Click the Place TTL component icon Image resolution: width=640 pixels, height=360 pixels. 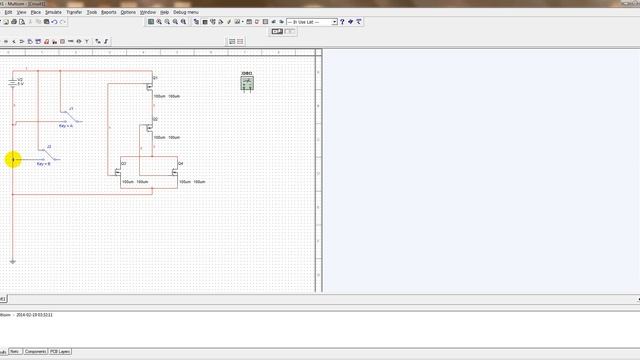pyautogui.click(x=30, y=41)
